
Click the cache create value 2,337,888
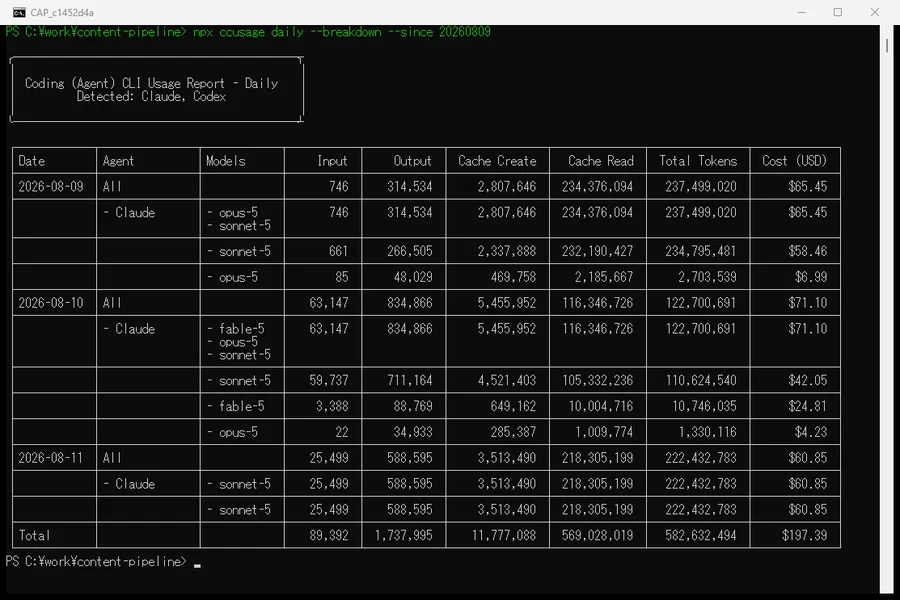click(x=507, y=251)
